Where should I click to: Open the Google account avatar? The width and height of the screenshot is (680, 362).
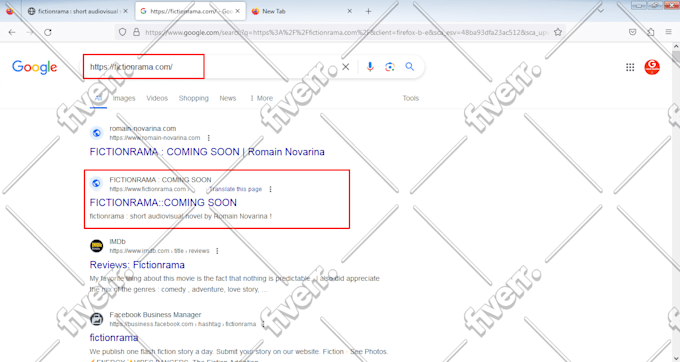click(x=652, y=67)
